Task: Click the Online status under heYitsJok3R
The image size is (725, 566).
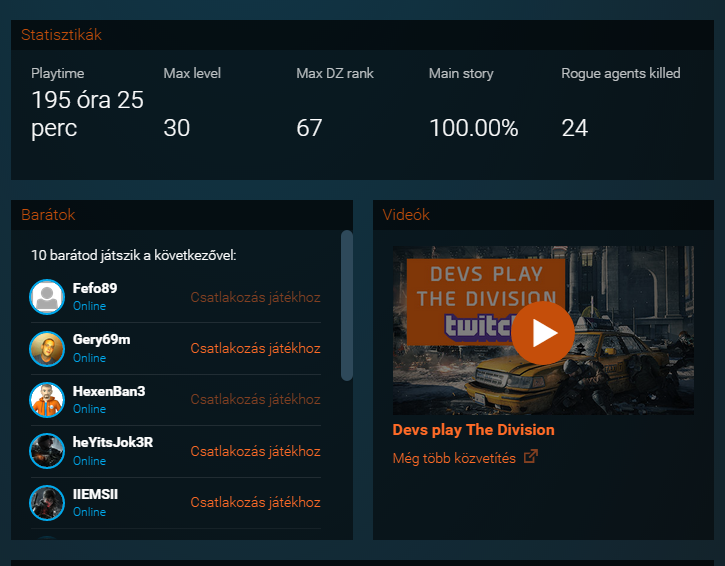Action: (89, 461)
